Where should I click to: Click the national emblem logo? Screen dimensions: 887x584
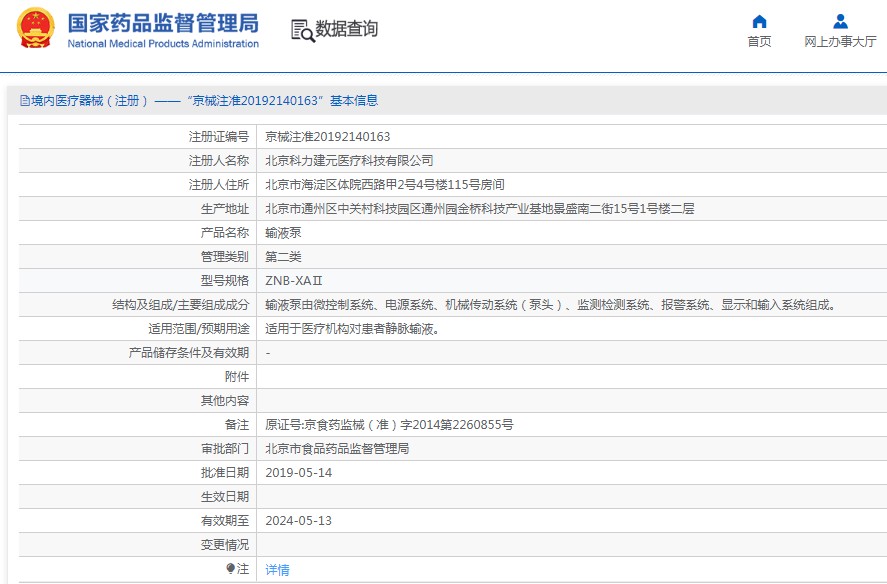click(36, 28)
